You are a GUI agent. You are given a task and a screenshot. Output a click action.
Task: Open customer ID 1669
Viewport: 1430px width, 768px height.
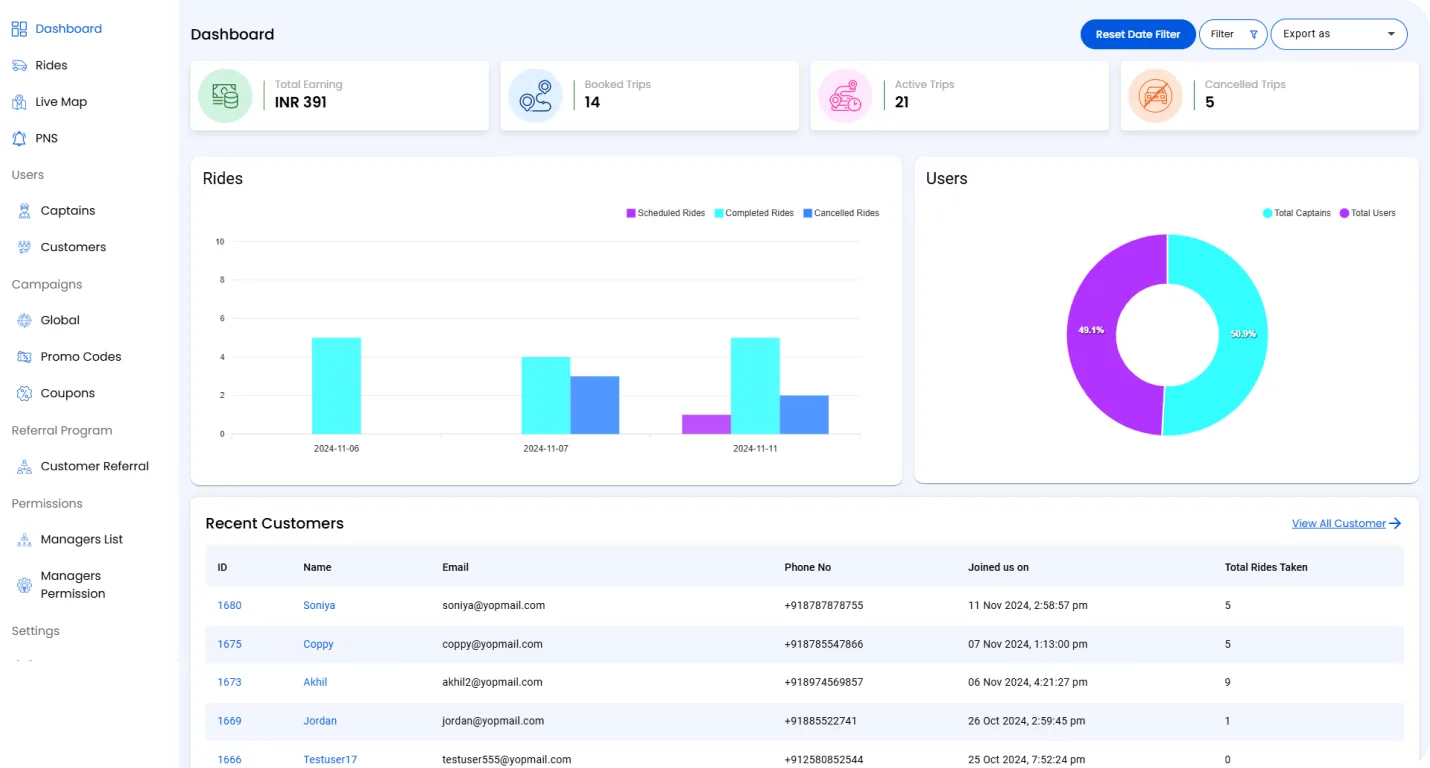[229, 721]
